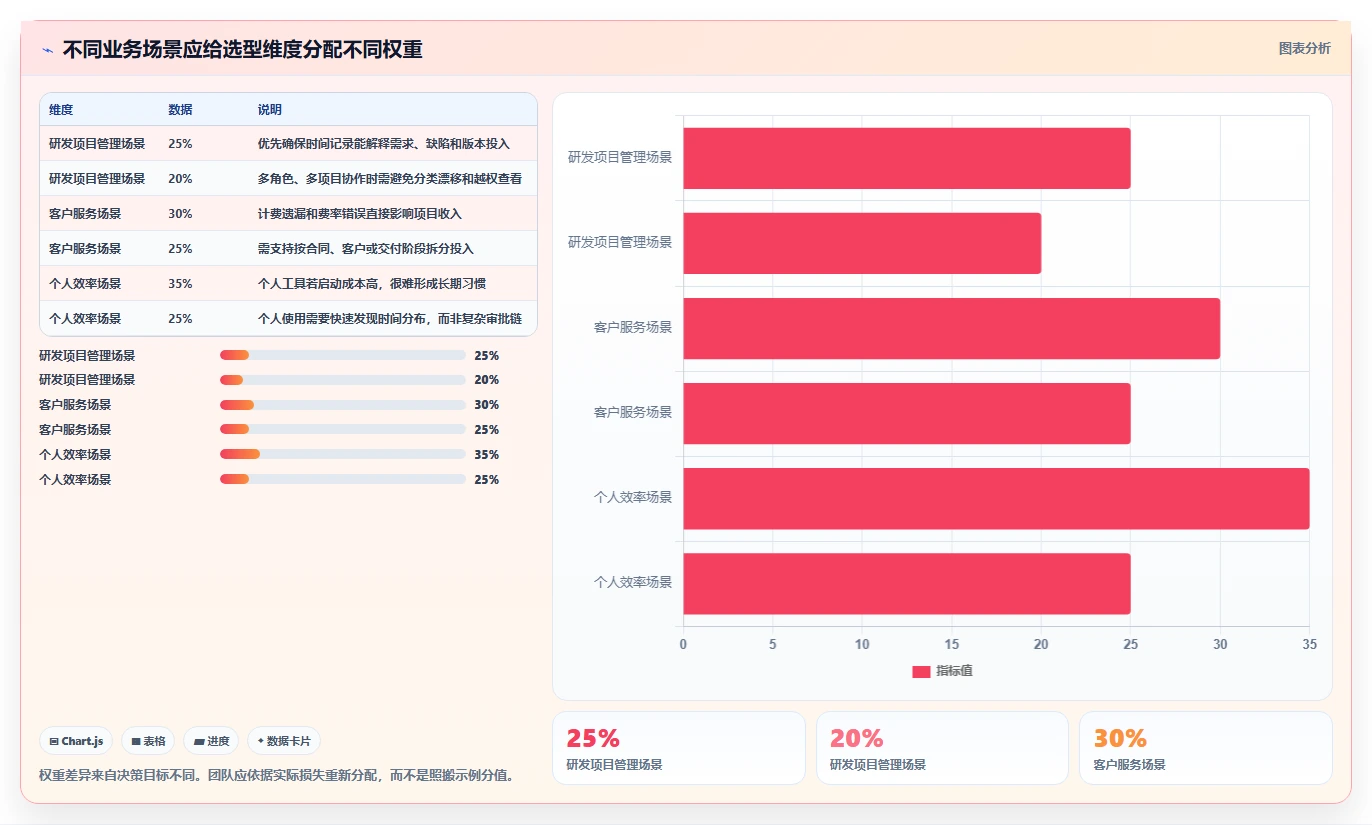Select the description starting with 个人工具若启动成本高
This screenshot has height=825, width=1372.
point(372,284)
